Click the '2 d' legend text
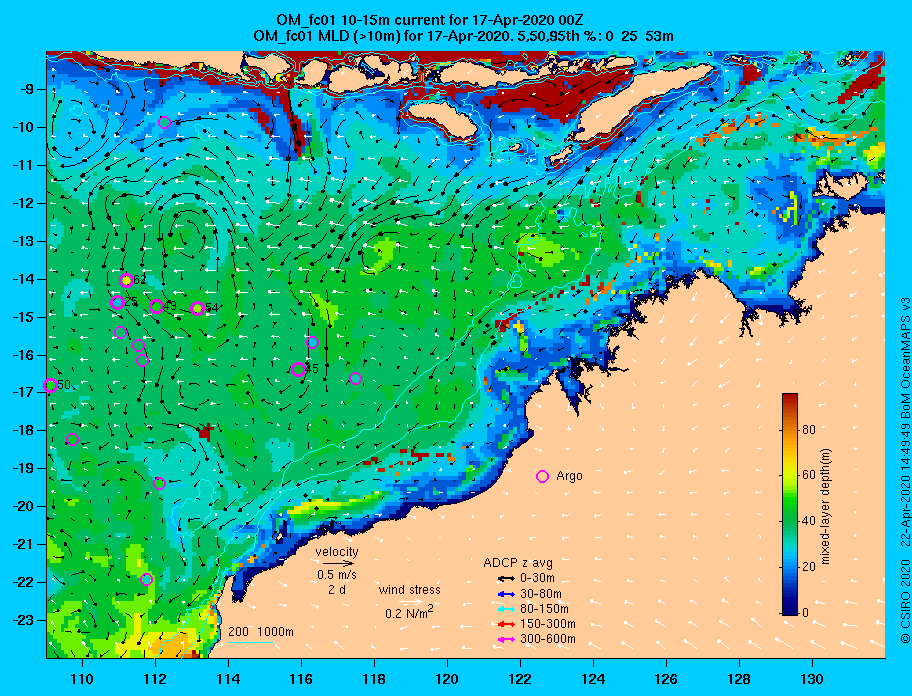 tap(337, 590)
